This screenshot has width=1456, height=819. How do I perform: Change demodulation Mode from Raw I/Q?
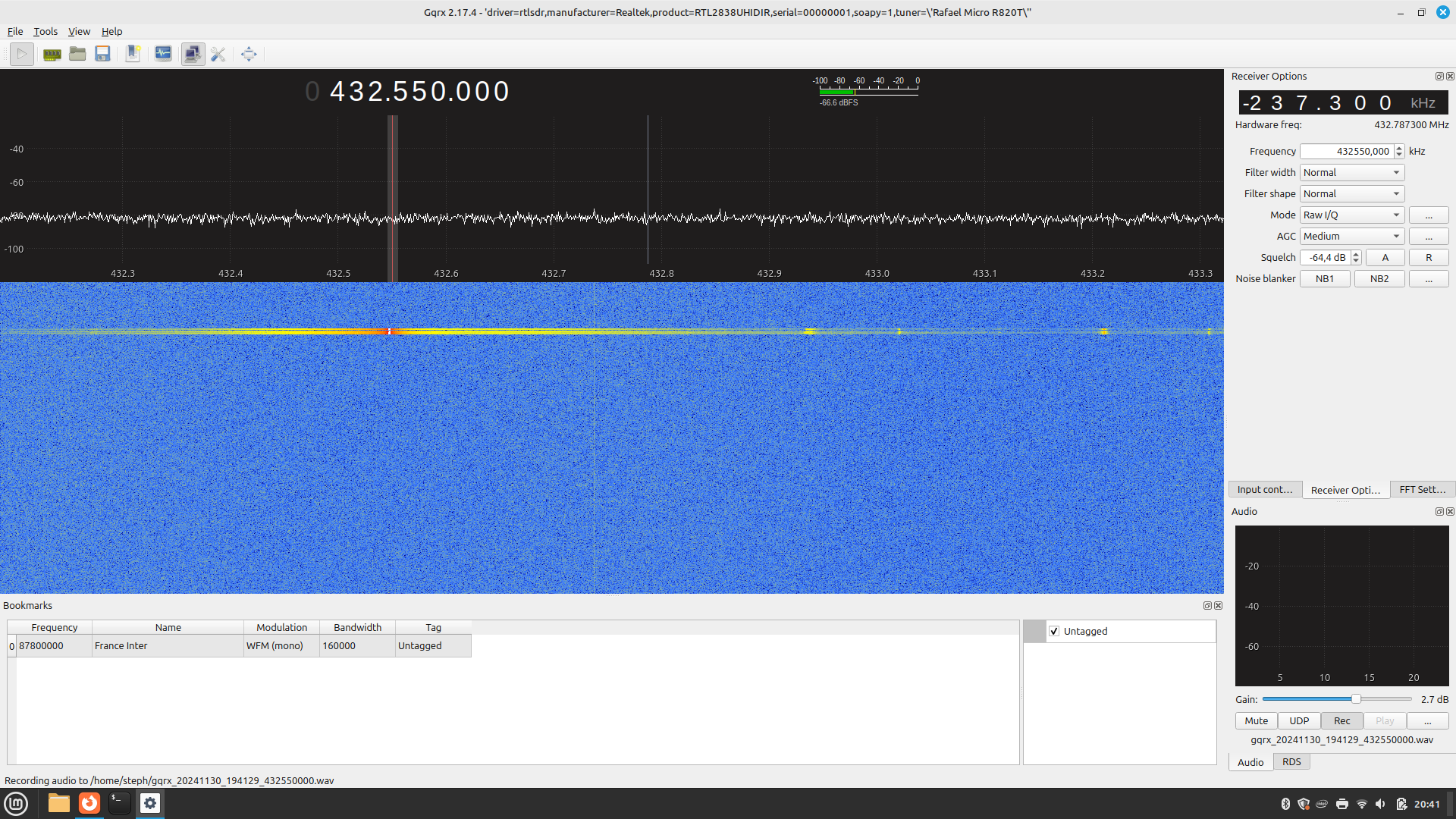coord(1351,215)
